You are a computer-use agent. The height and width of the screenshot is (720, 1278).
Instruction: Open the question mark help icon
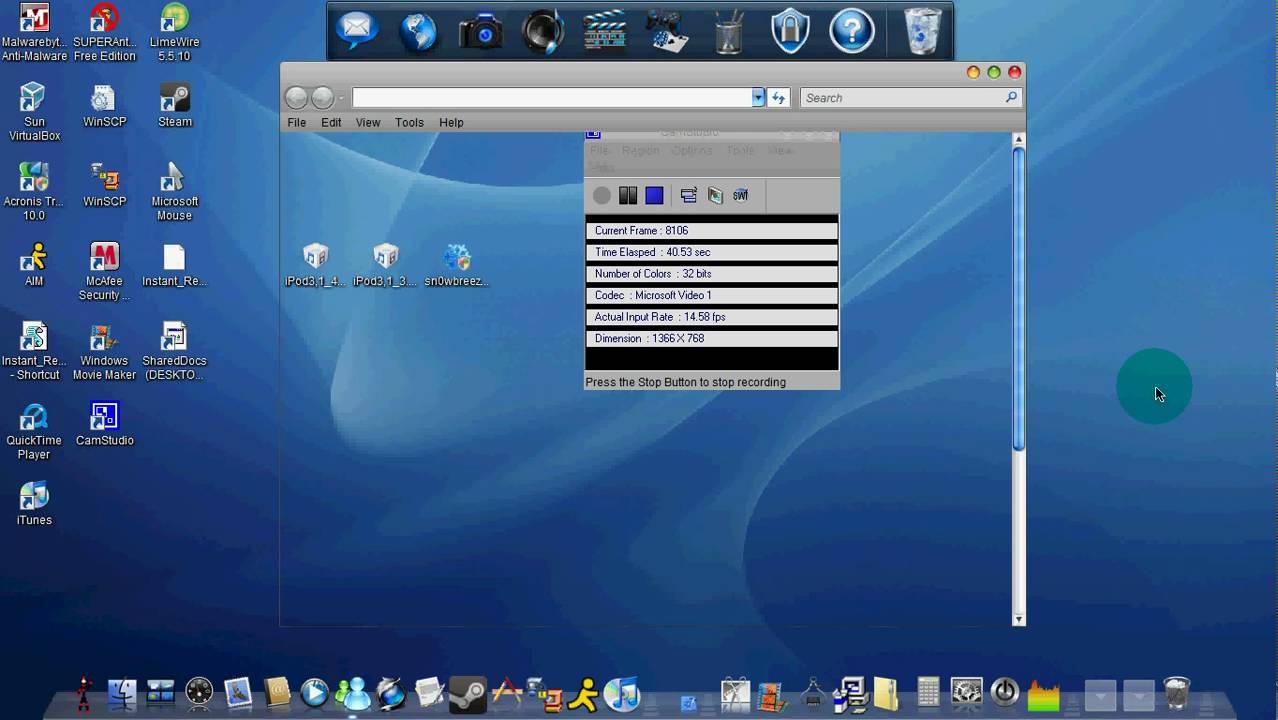coord(852,31)
